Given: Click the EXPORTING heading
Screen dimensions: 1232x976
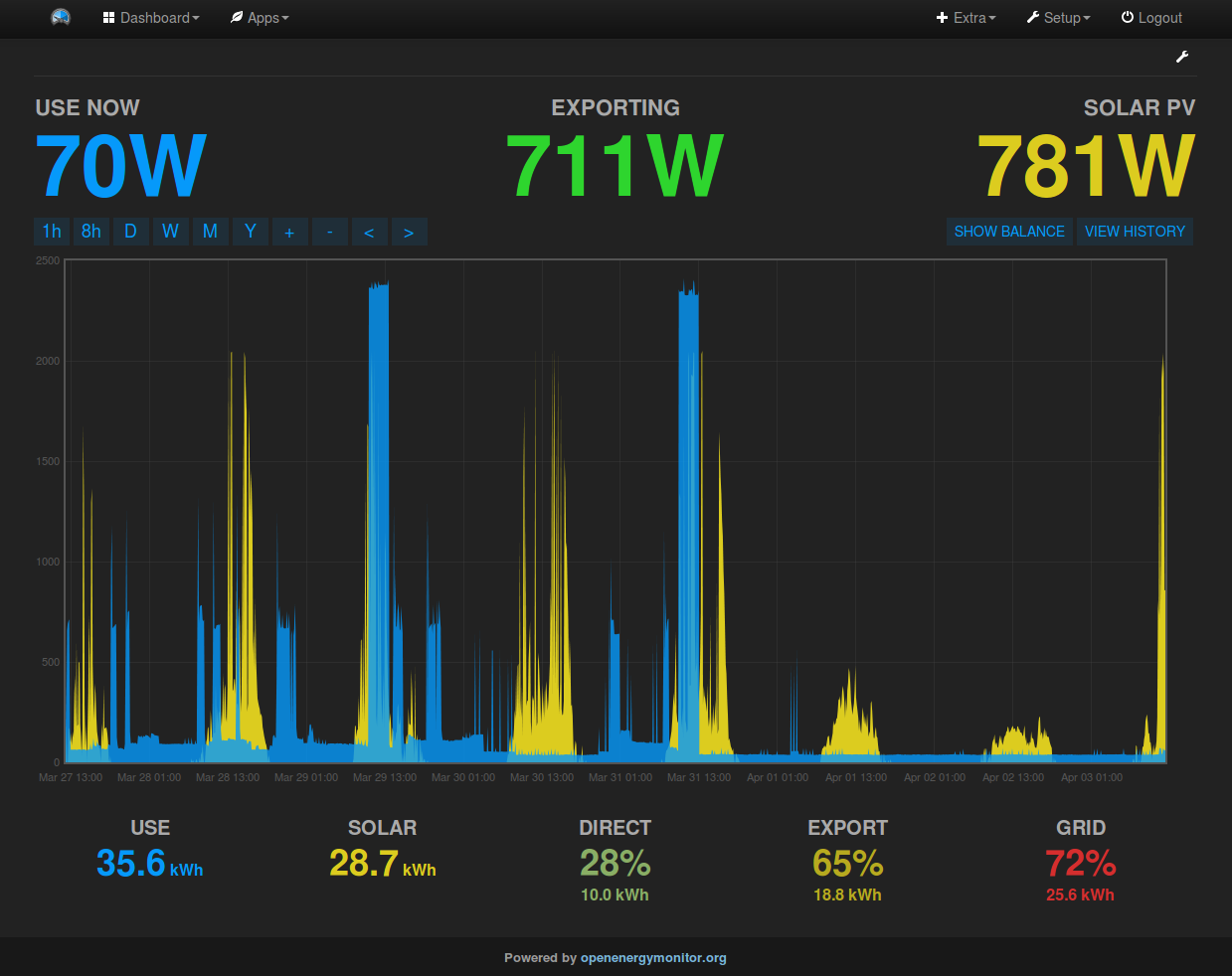Looking at the screenshot, I should [616, 107].
